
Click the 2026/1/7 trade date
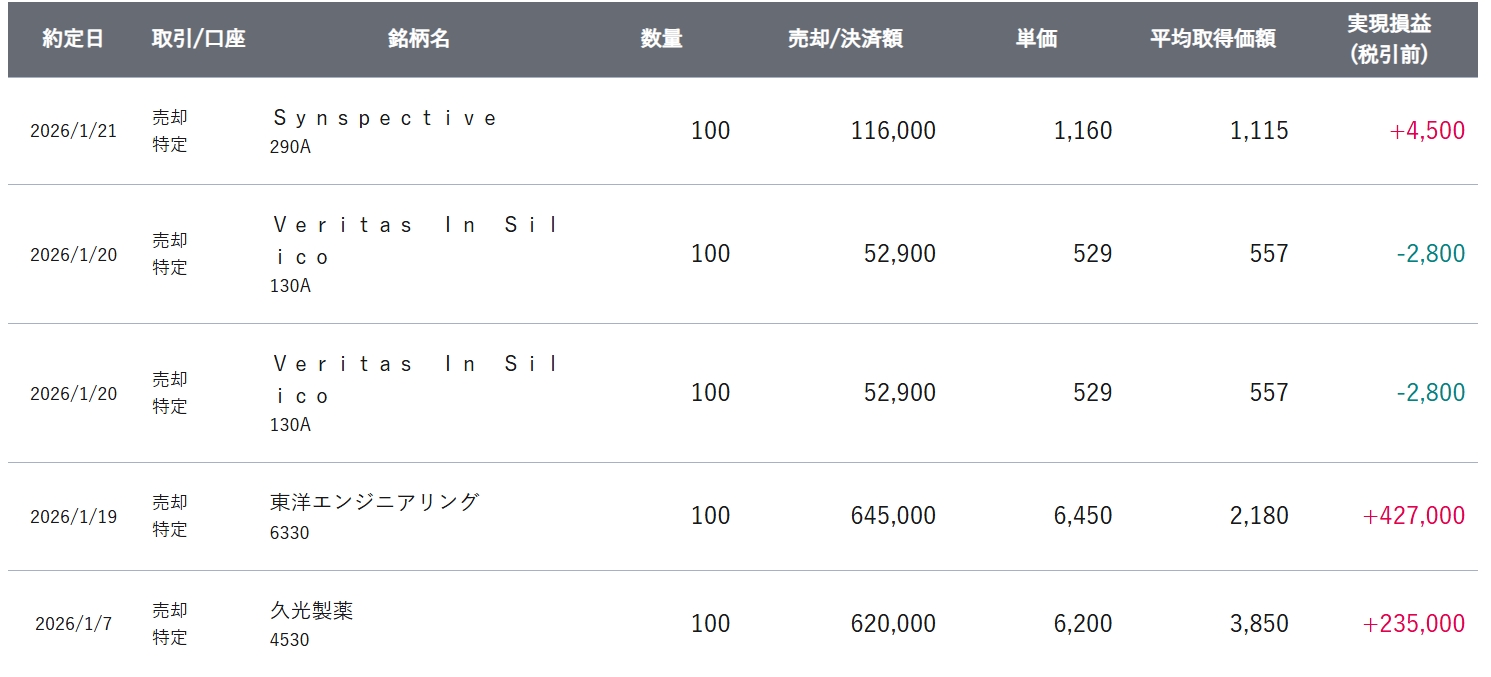pyautogui.click(x=73, y=624)
